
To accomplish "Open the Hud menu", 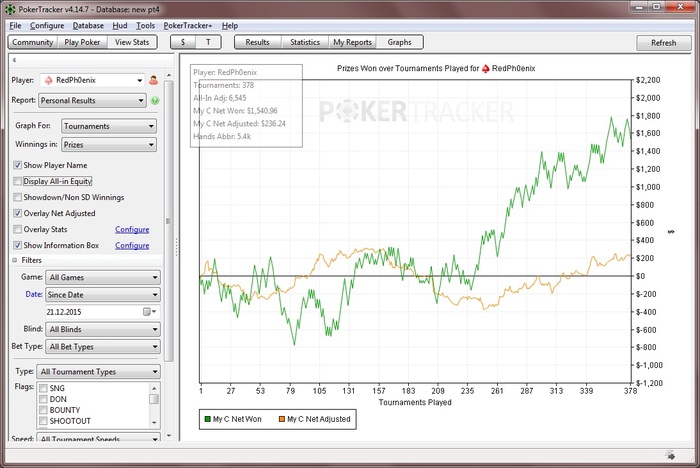I will coord(119,25).
